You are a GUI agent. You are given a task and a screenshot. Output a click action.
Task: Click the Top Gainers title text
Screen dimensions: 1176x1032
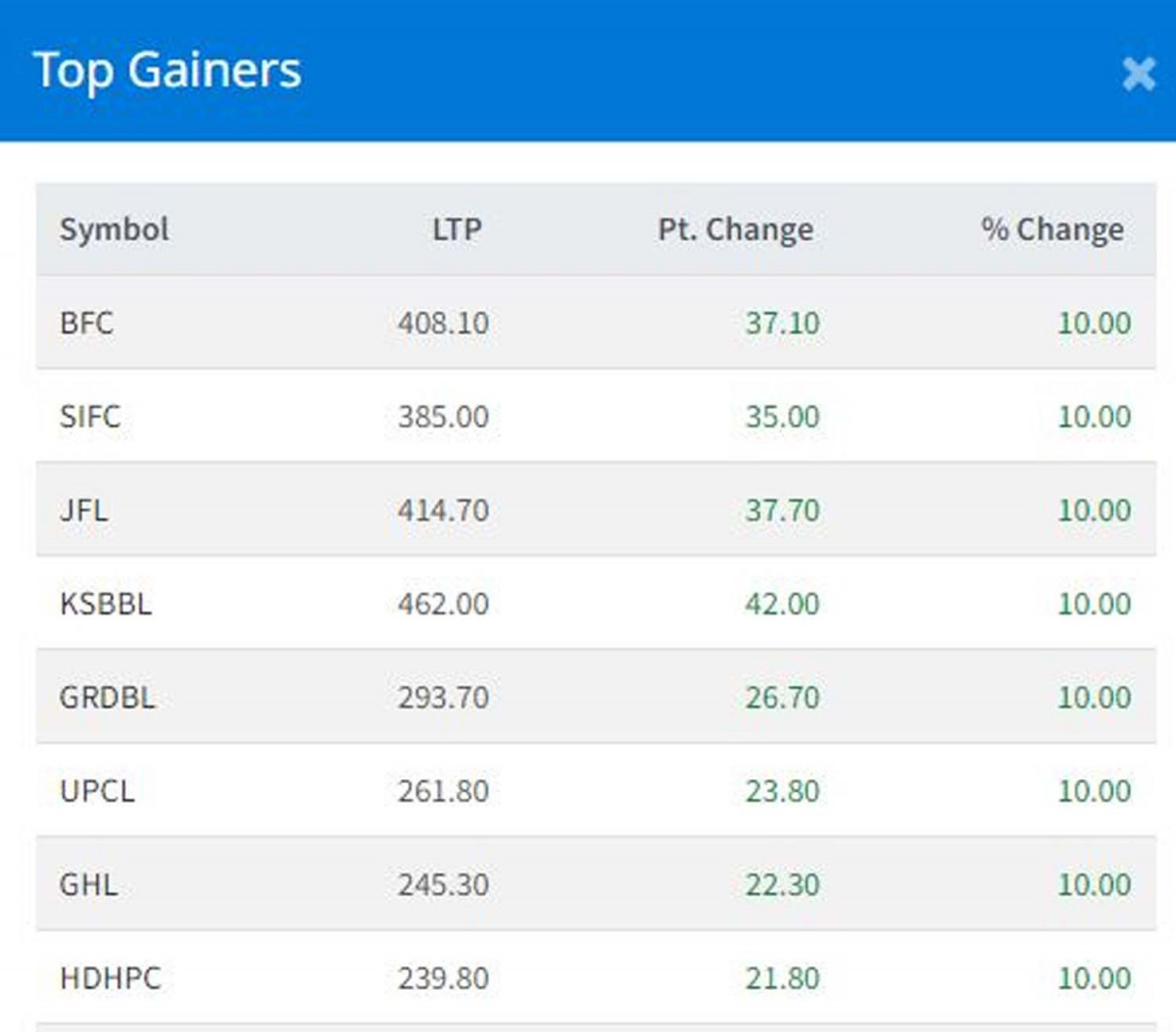[x=168, y=71]
